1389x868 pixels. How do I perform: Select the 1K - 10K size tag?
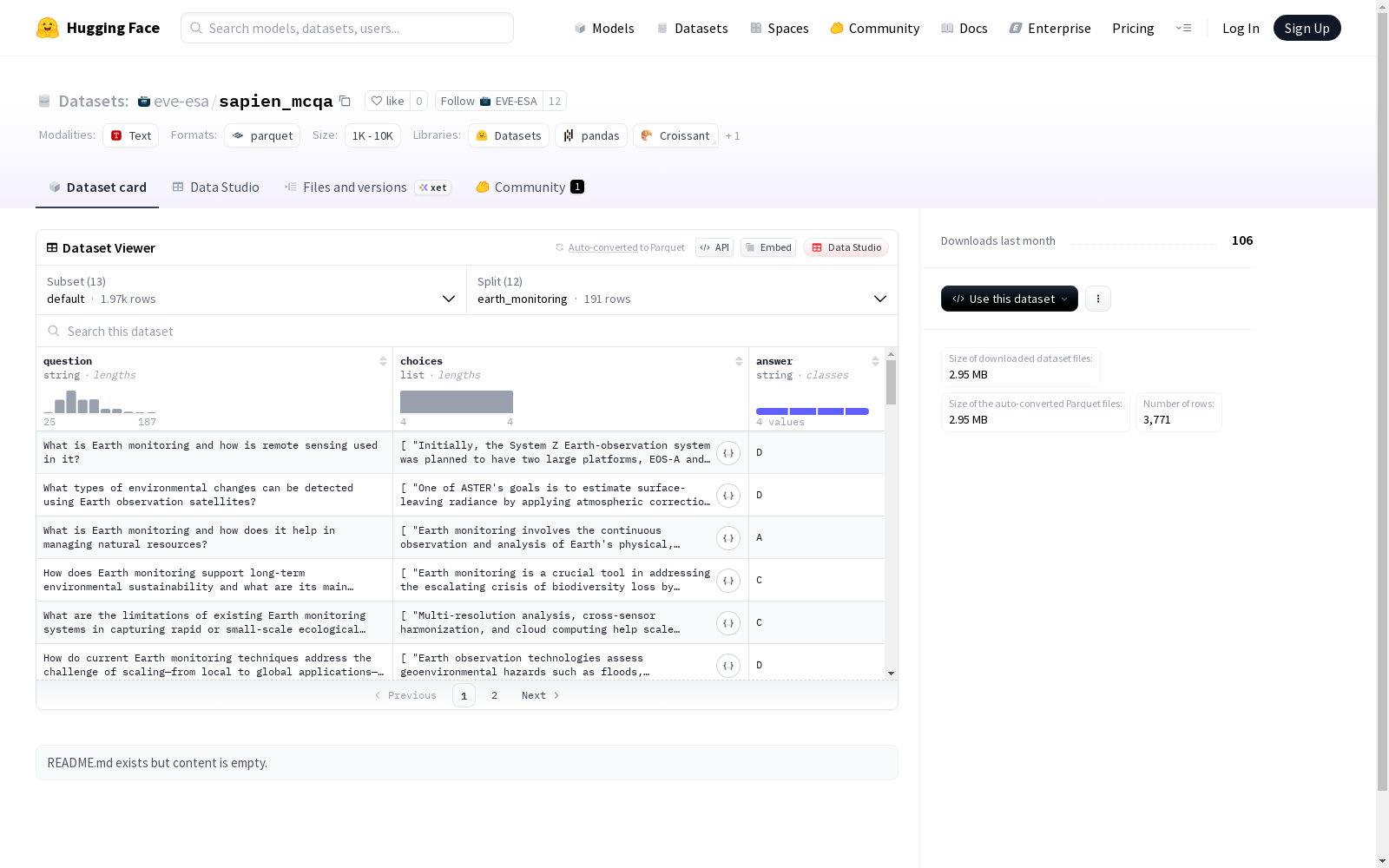[372, 135]
